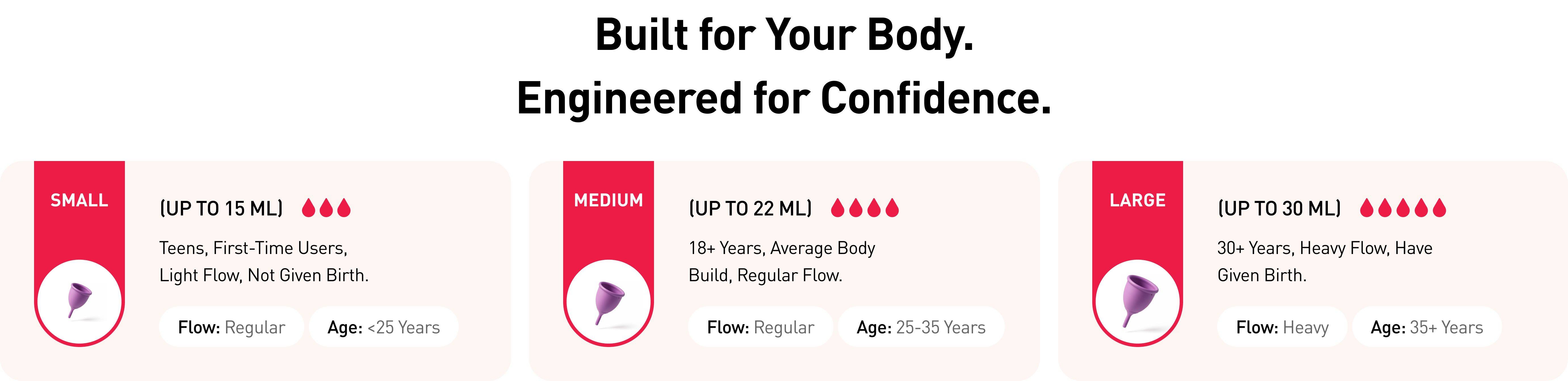Click the four droplets beside 22 ML
1568x381 pixels.
click(864, 208)
